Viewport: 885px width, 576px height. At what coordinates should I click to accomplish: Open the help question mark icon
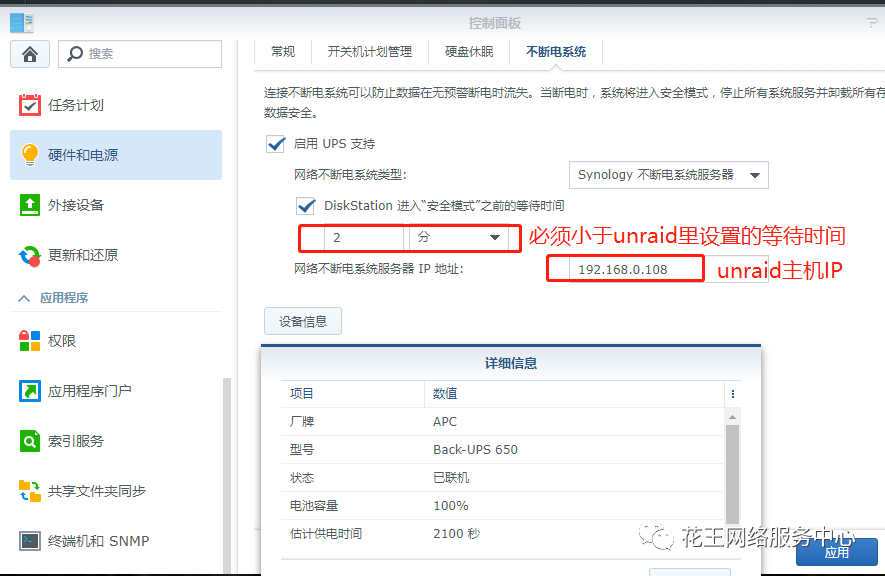(871, 23)
